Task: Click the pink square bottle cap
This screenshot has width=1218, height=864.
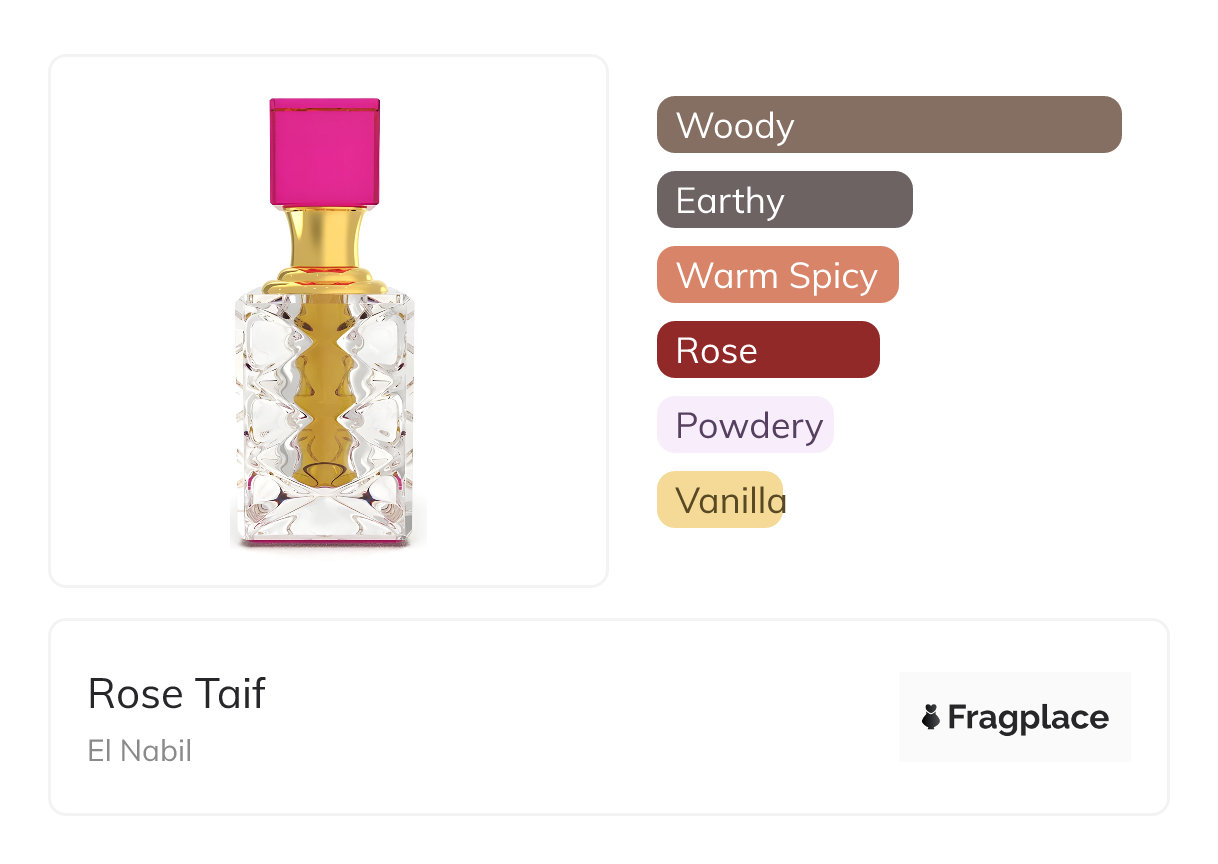Action: point(324,152)
